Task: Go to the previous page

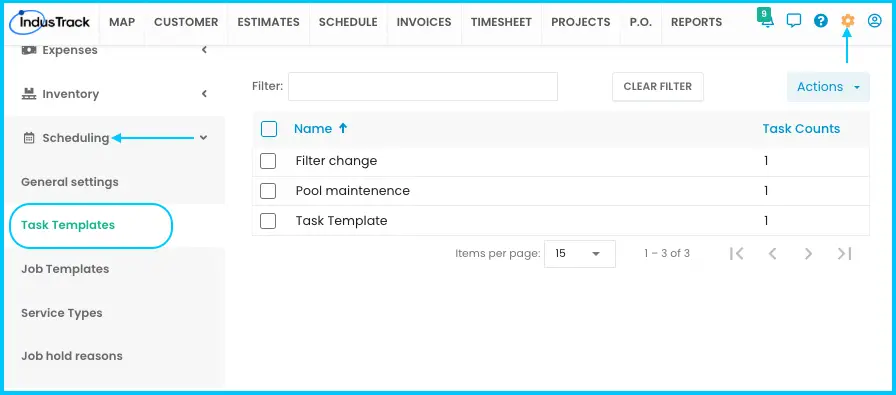Action: [773, 253]
